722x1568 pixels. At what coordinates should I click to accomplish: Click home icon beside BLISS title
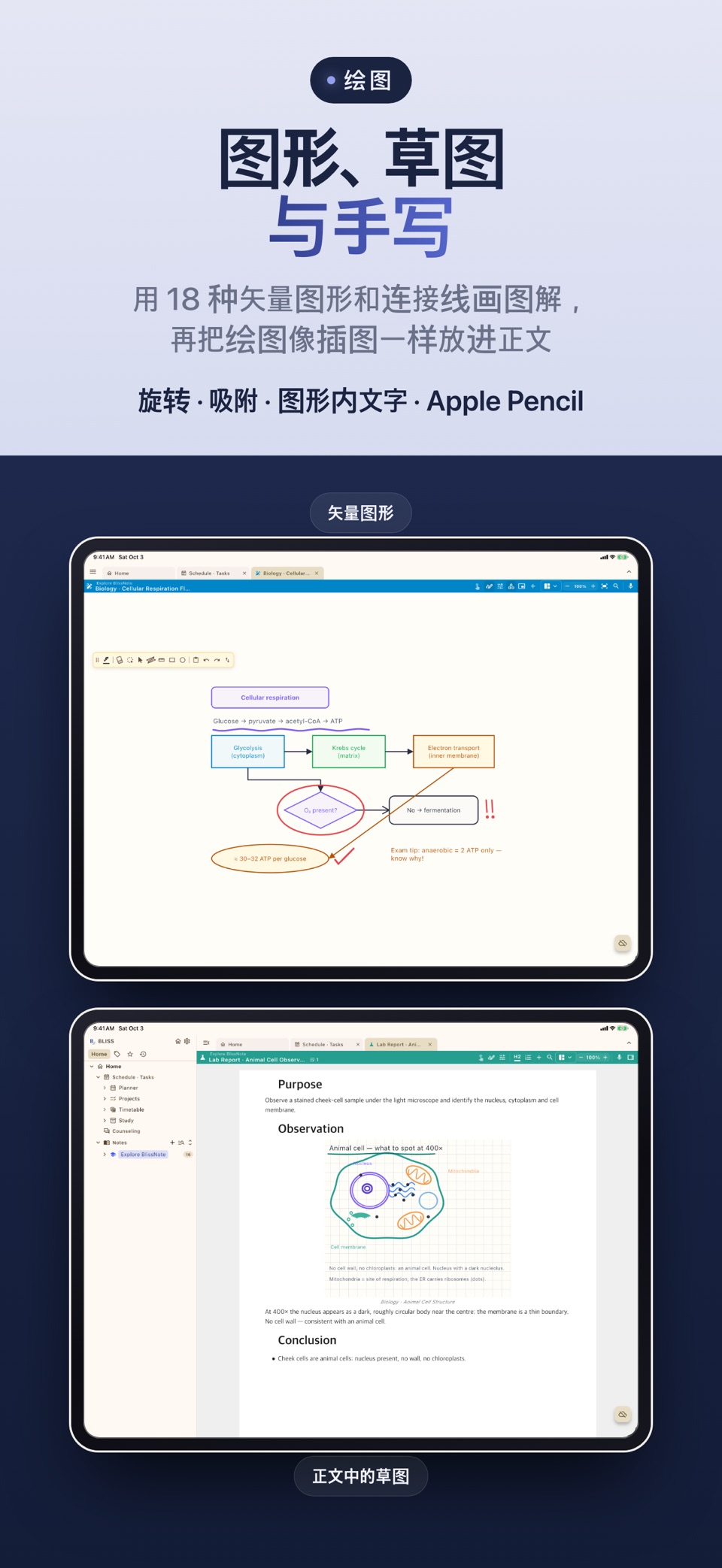[x=178, y=1041]
